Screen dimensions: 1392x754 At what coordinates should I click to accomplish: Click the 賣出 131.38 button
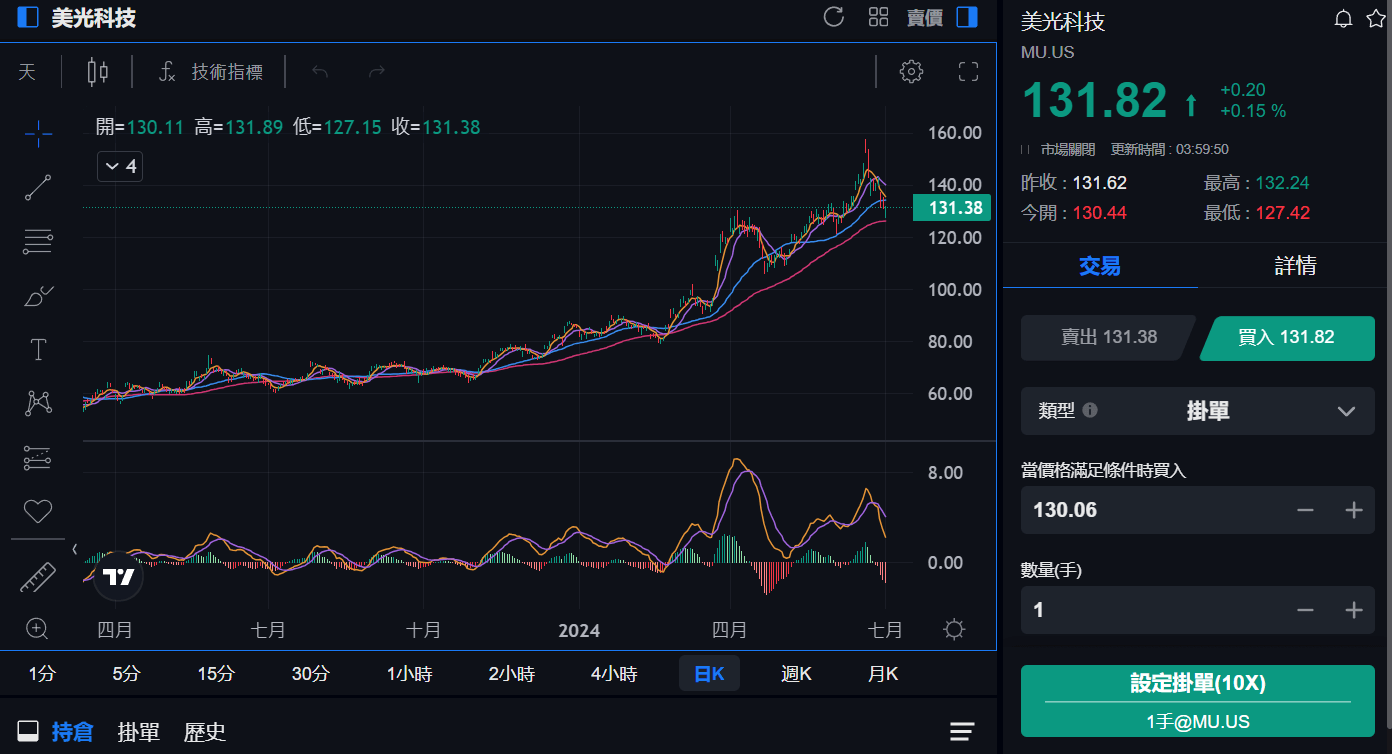coord(1108,338)
